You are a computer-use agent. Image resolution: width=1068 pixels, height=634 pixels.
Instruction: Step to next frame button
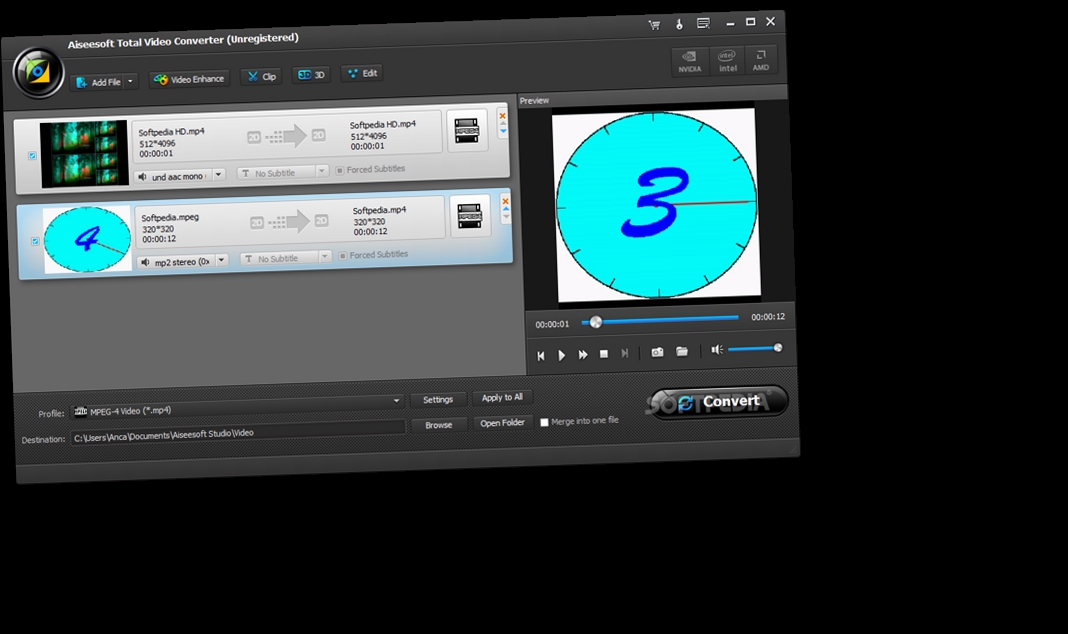coord(625,353)
